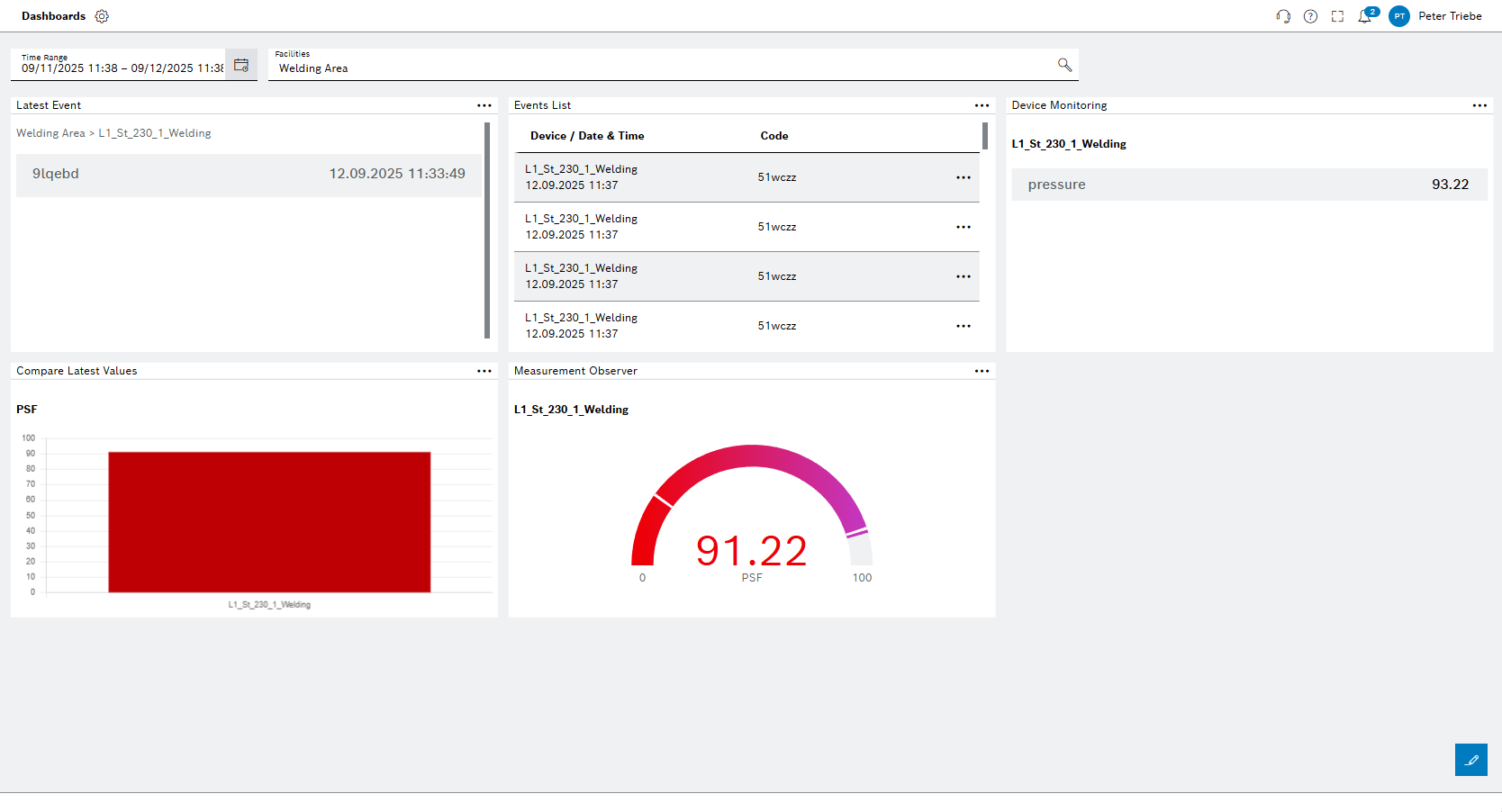Viewport: 1502px width, 812px height.
Task: Click the search magnifier in Facilities field
Action: point(1064,64)
